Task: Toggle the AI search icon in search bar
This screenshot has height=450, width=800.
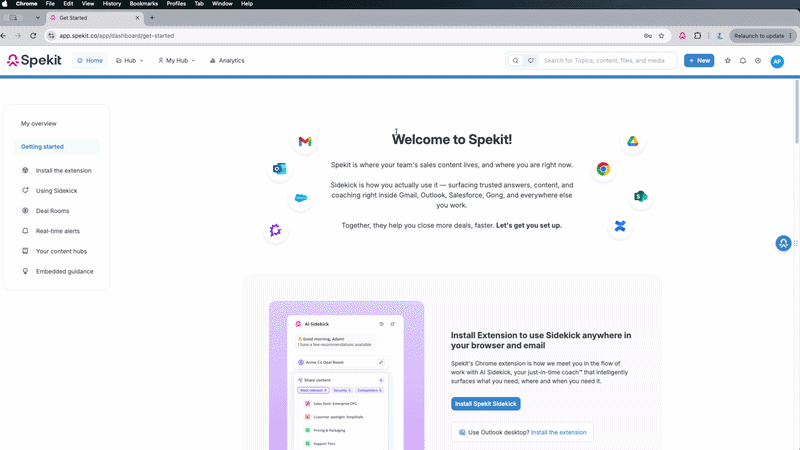Action: click(531, 61)
